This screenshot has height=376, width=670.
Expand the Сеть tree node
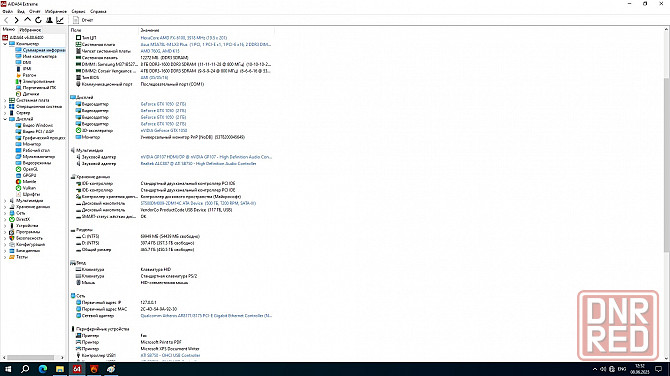click(5, 213)
